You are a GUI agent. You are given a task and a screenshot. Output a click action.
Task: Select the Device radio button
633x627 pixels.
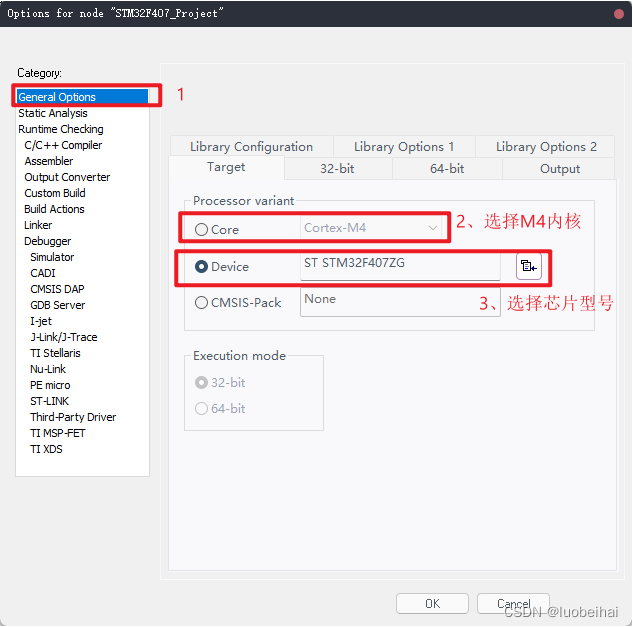(x=202, y=267)
